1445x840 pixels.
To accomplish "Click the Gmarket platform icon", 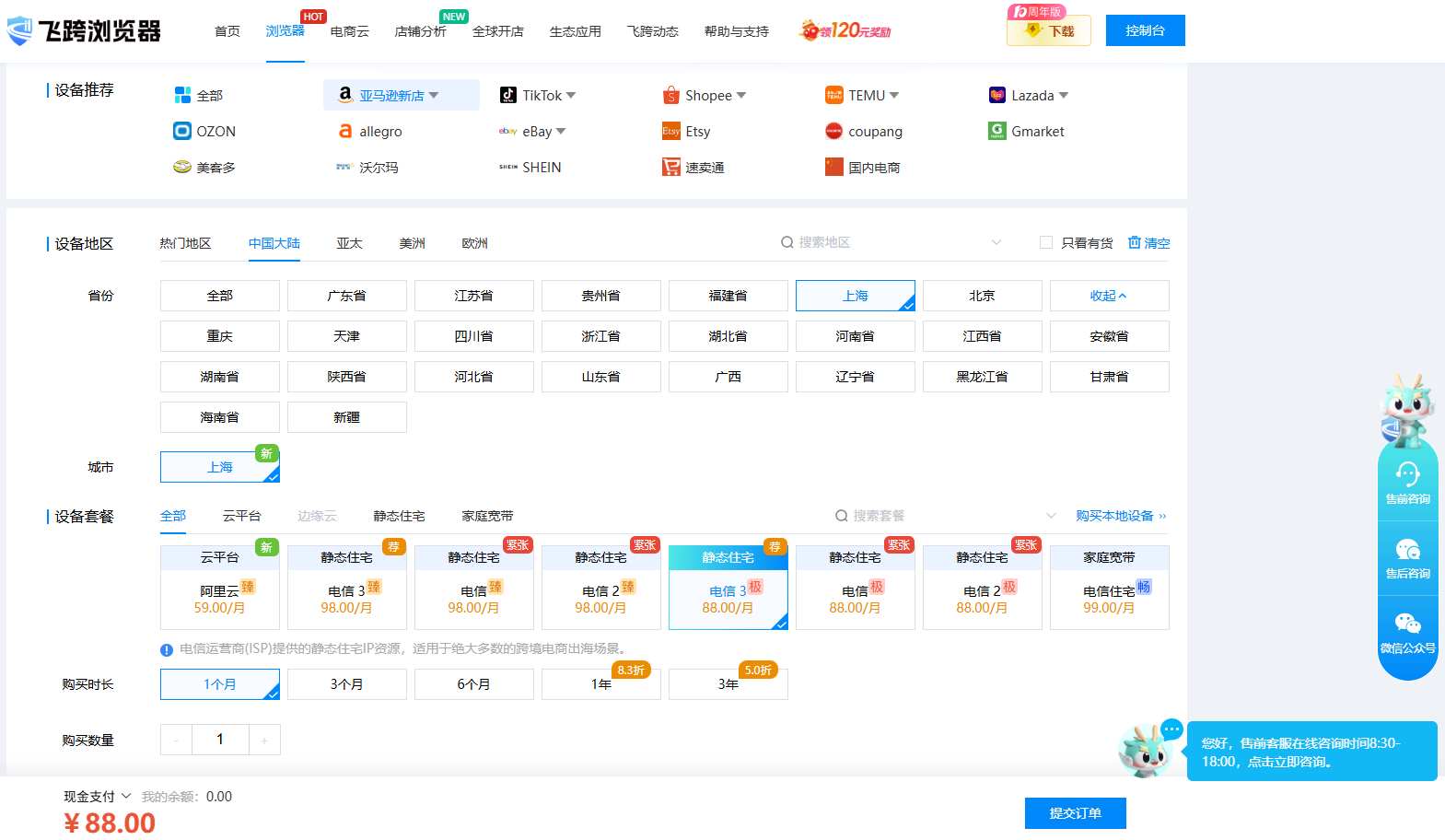I will (x=996, y=131).
